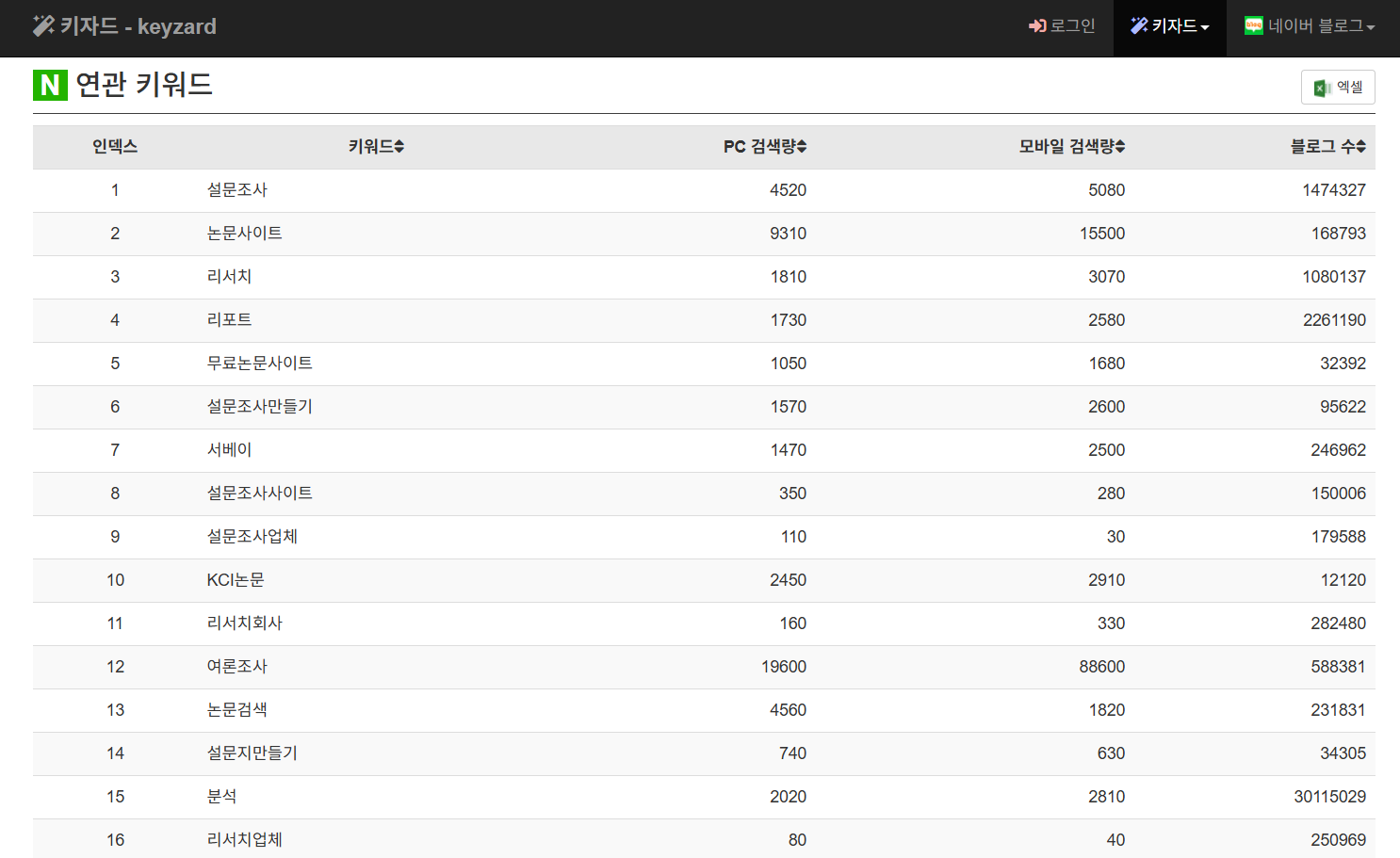Open the 로그인 page

click(x=1062, y=26)
